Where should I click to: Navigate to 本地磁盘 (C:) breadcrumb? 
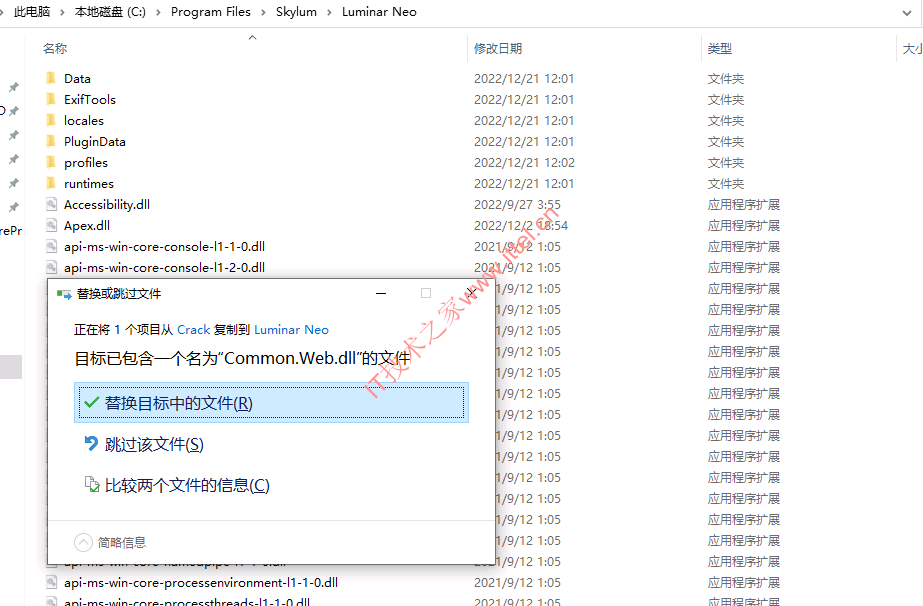point(110,12)
